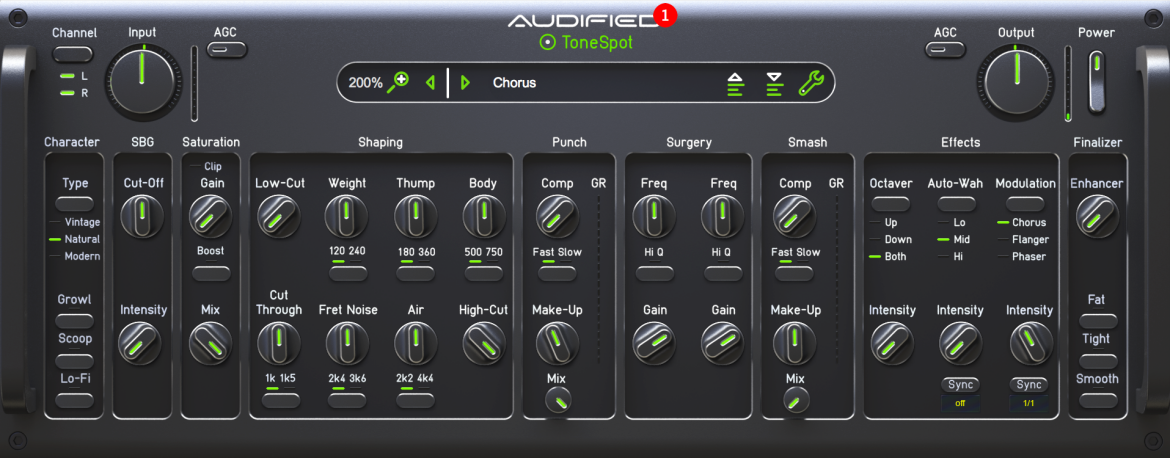Click the 200% zoom value
The height and width of the screenshot is (458, 1170).
coord(366,83)
